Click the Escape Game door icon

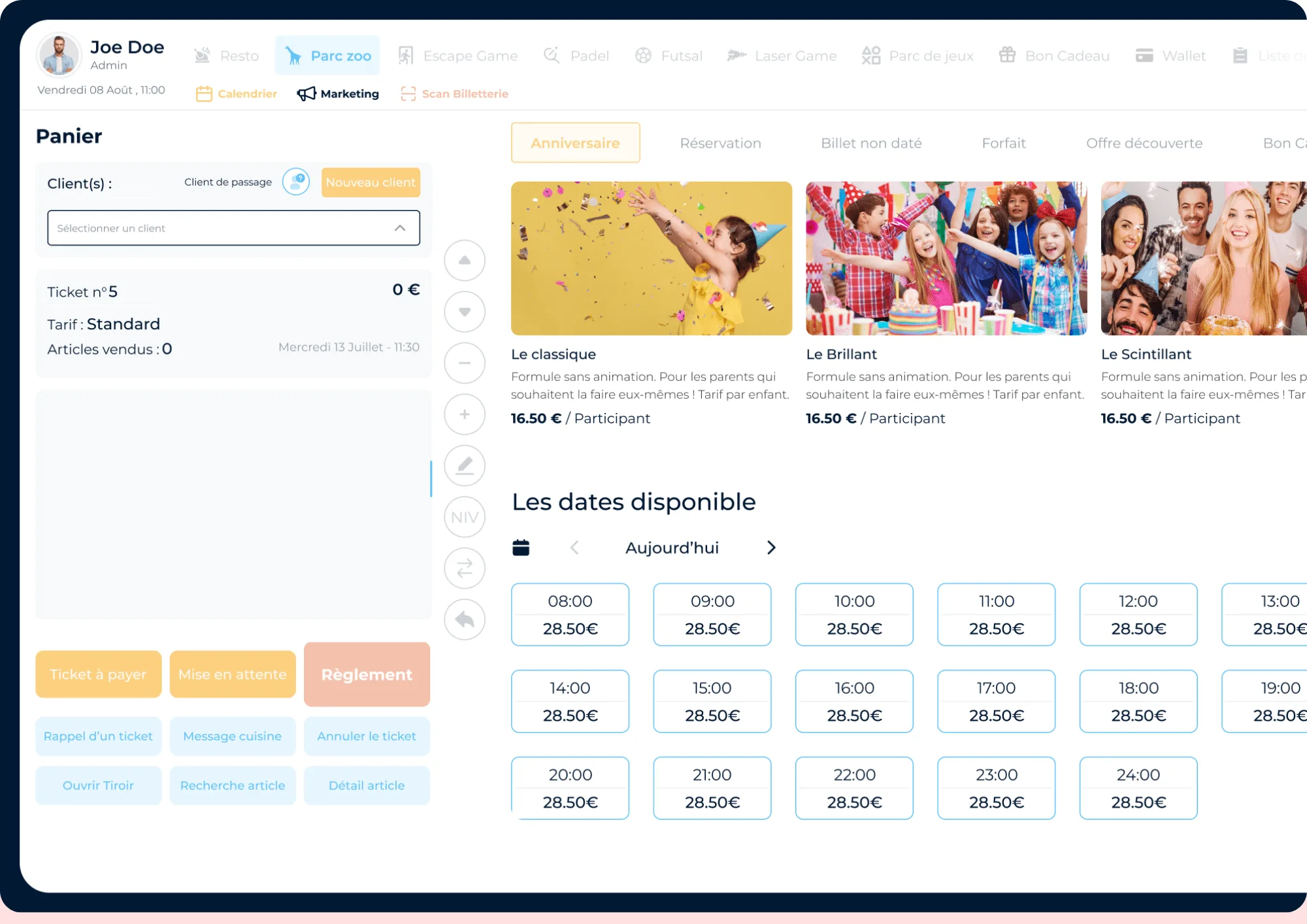[406, 56]
